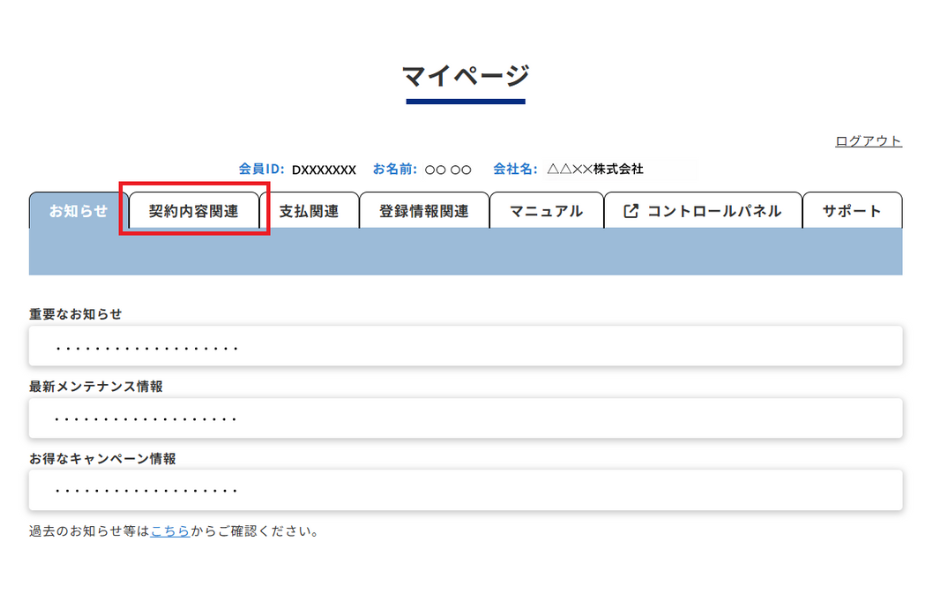The width and height of the screenshot is (940, 600).
Task: Click the 重要なお知らせ notice box
Action: (465, 346)
